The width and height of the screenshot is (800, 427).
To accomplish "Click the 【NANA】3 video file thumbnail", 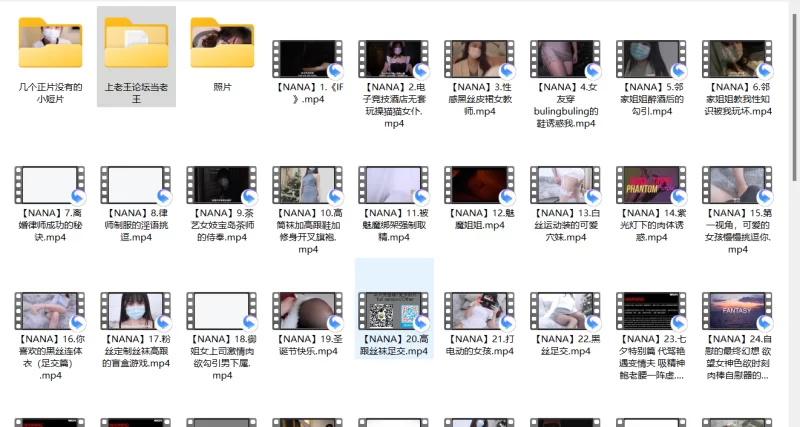I will 479,59.
